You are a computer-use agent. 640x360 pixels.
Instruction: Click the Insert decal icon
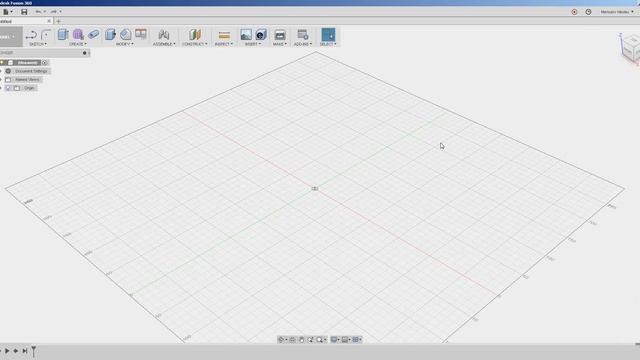tap(261, 35)
